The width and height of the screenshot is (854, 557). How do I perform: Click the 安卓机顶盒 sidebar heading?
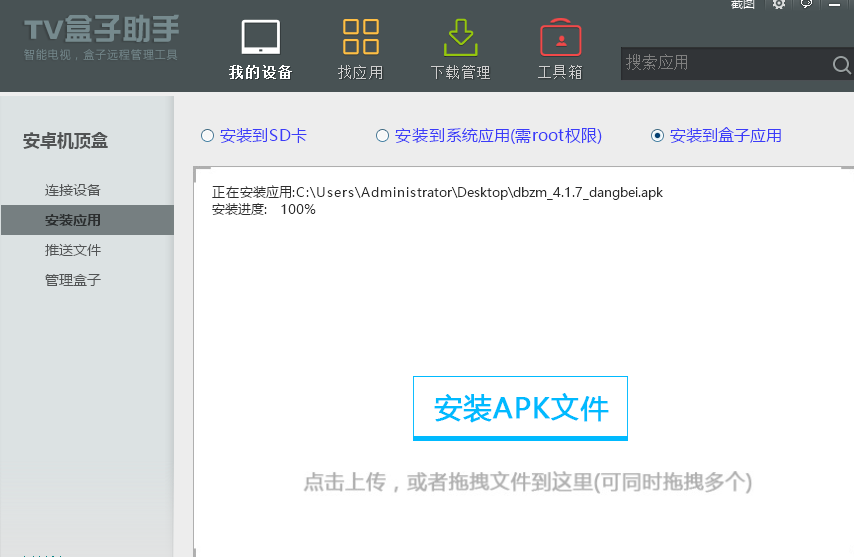(x=65, y=142)
